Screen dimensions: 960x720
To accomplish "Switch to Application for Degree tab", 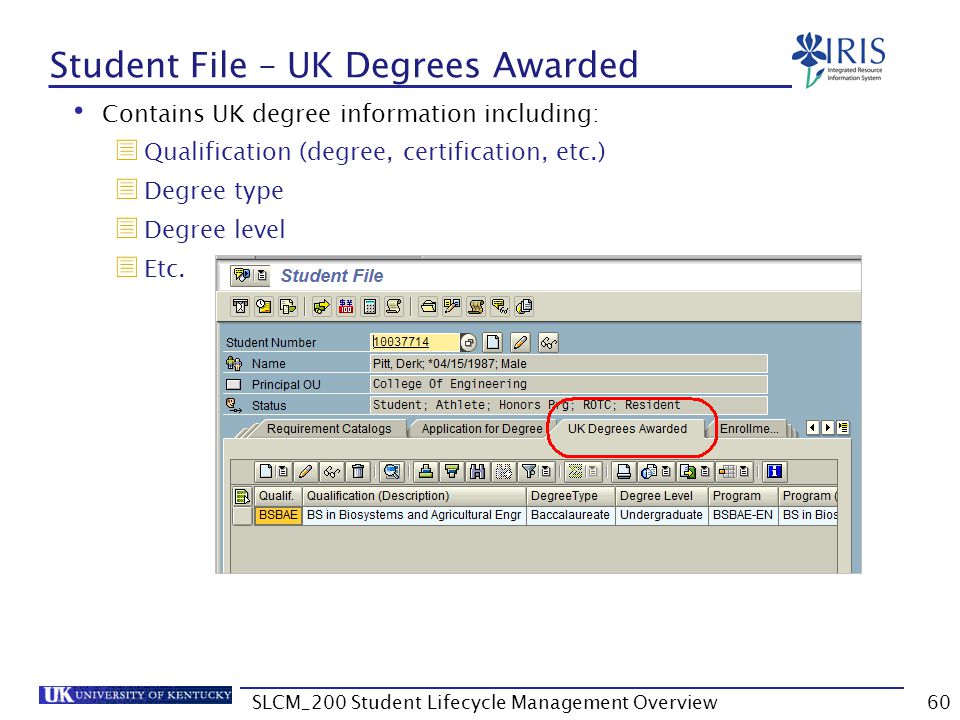I will coord(482,429).
